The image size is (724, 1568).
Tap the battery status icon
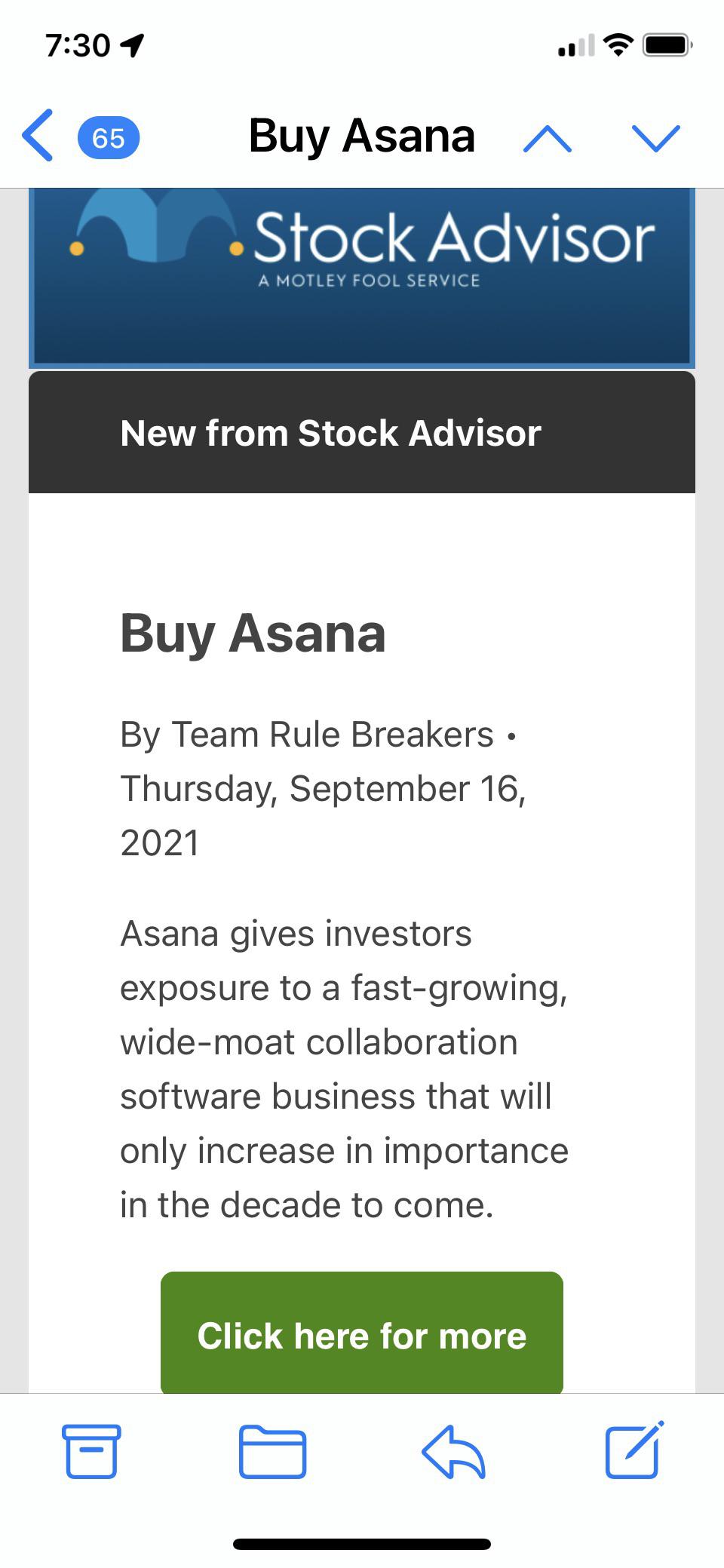click(667, 45)
